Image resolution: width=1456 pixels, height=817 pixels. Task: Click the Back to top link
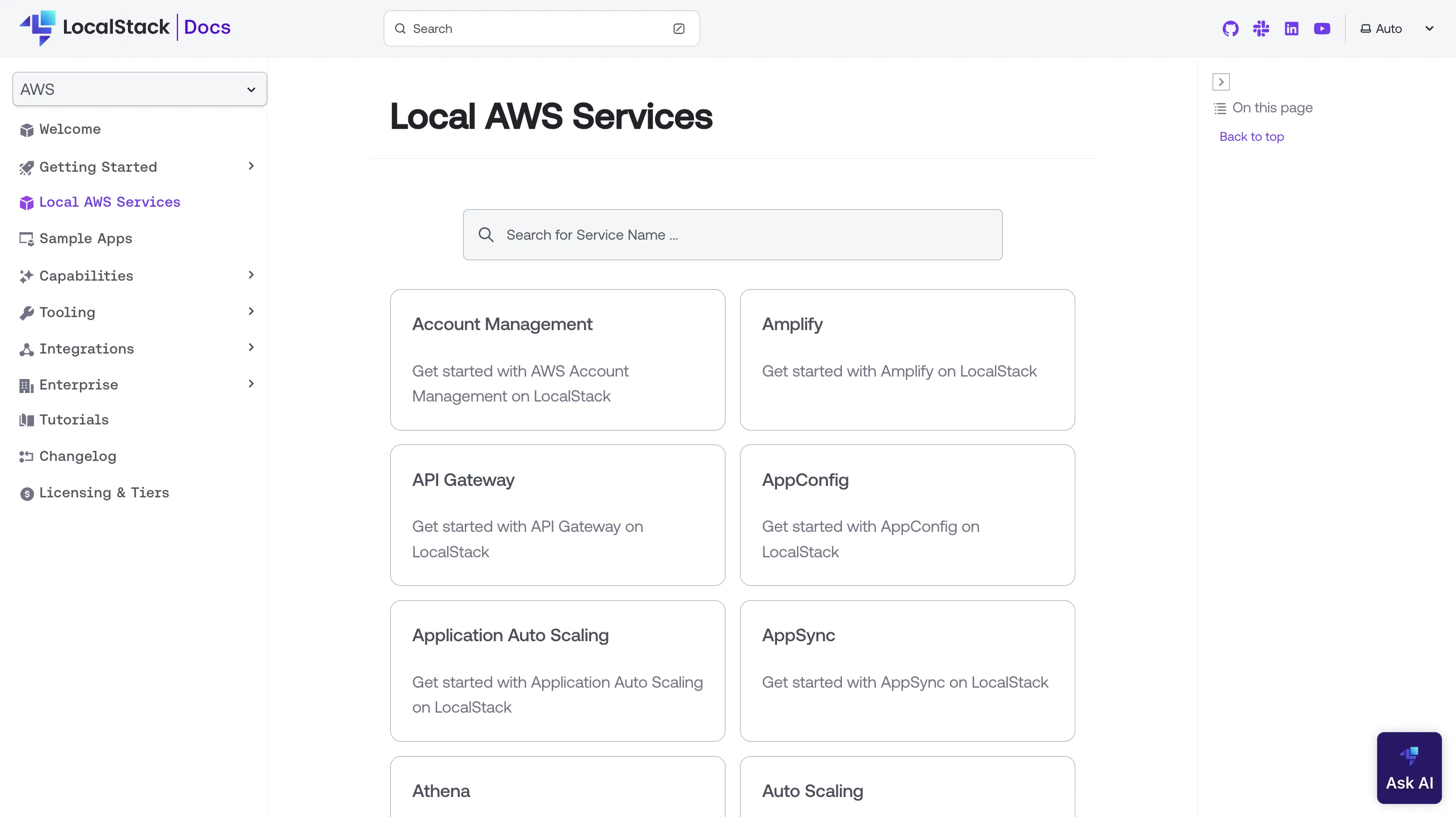tap(1252, 136)
